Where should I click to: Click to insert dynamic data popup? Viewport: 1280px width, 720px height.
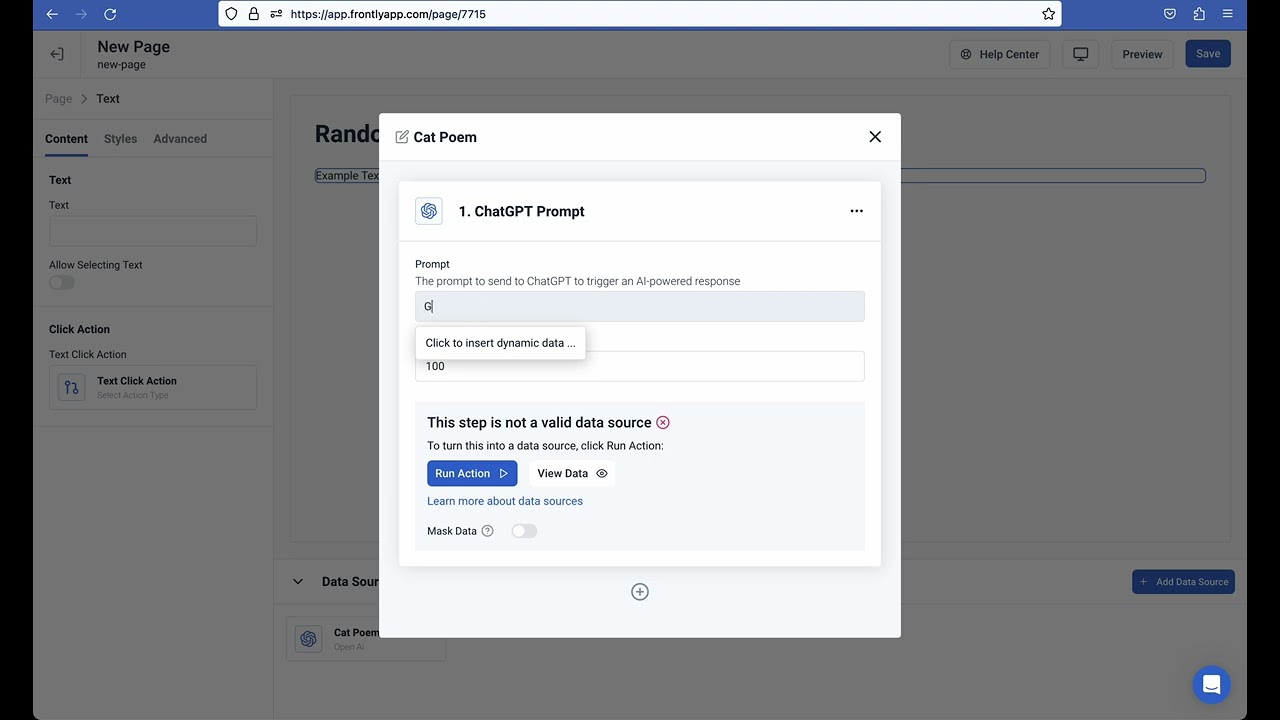[x=500, y=343]
